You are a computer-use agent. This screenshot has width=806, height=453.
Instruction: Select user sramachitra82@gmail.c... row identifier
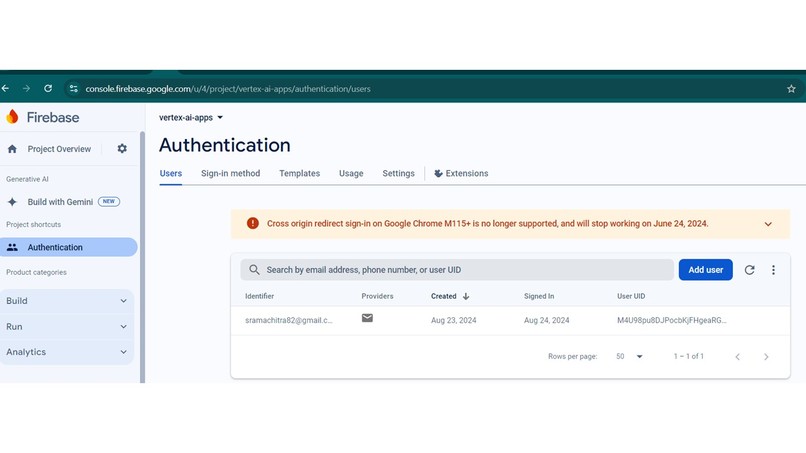click(x=289, y=320)
